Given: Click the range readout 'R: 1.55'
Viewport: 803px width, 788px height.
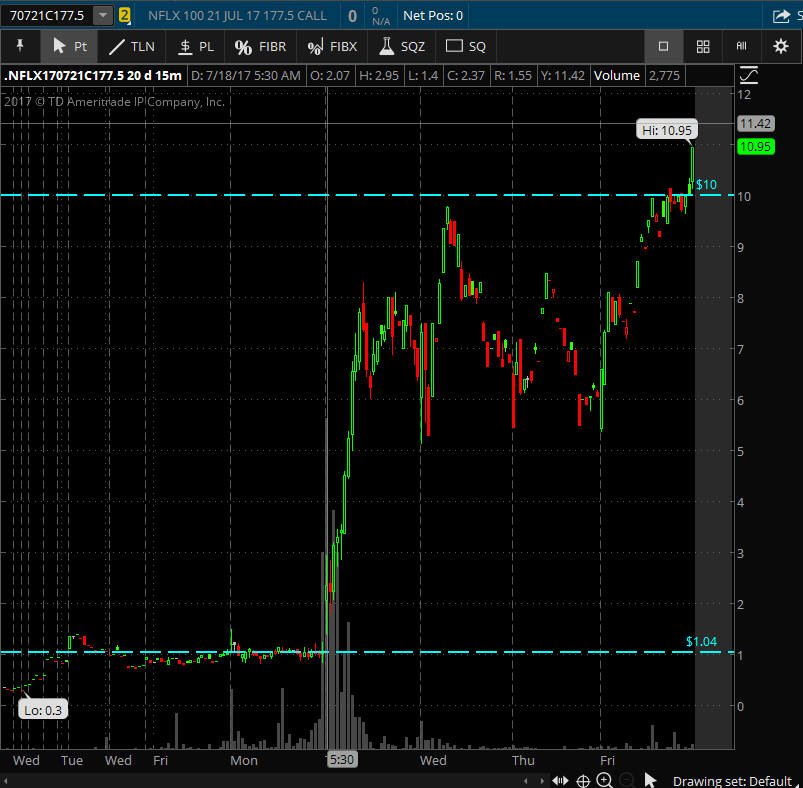Looking at the screenshot, I should [x=513, y=76].
